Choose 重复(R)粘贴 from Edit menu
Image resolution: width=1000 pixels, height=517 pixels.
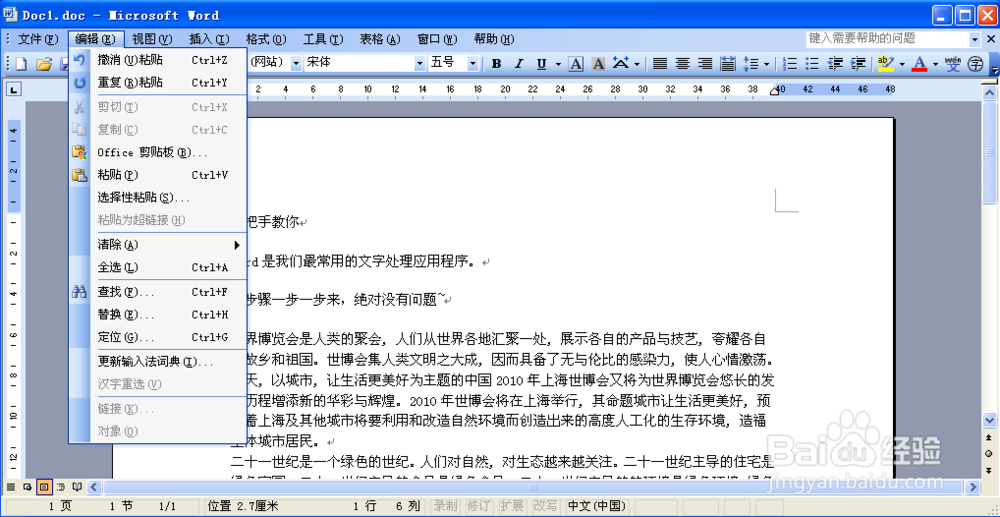(158, 83)
